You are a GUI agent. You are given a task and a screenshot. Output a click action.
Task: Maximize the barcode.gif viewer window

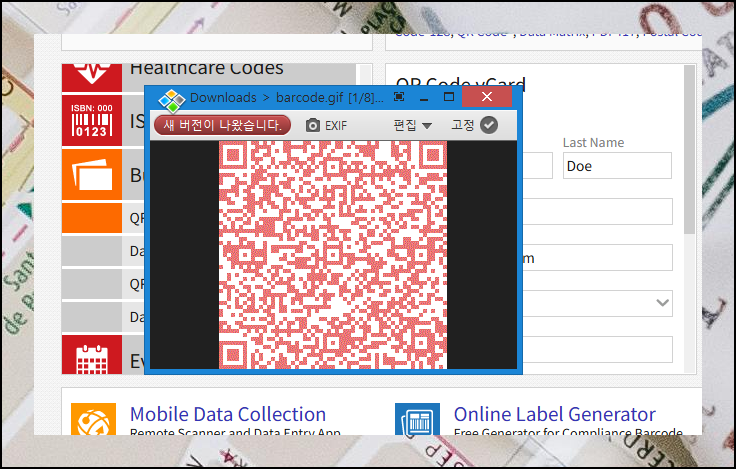point(449,97)
